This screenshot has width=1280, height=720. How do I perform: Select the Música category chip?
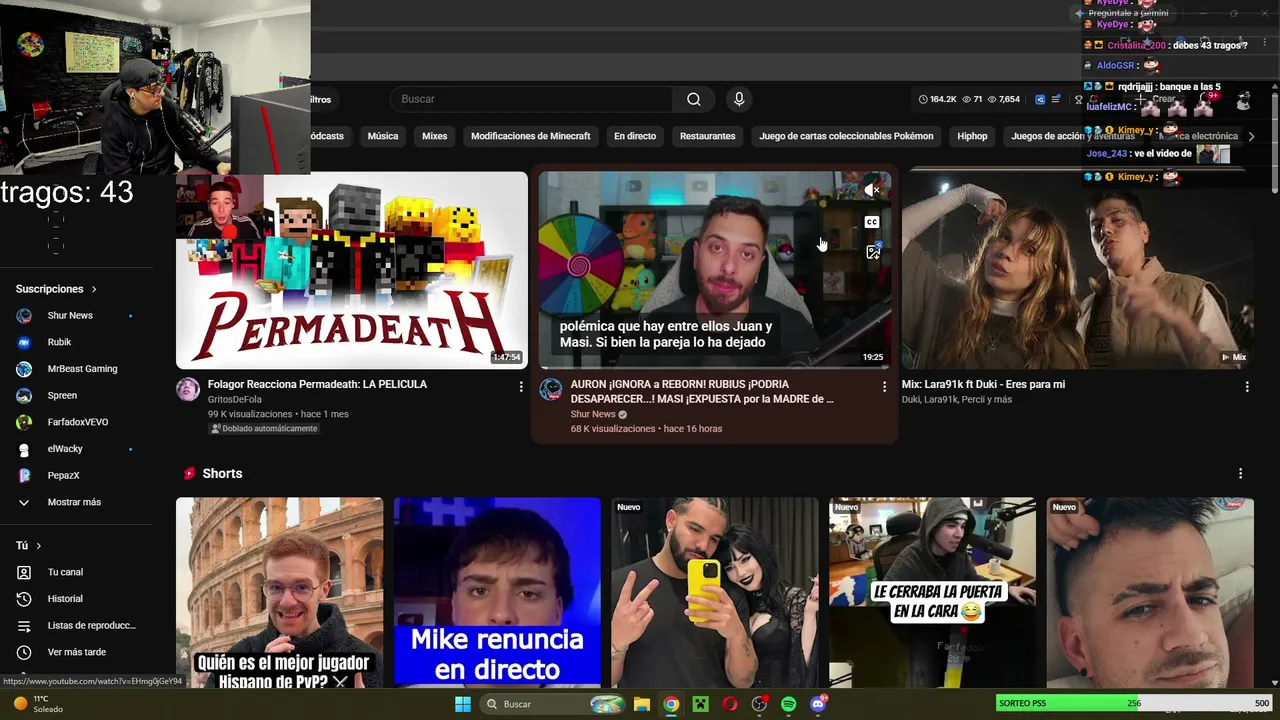[383, 136]
